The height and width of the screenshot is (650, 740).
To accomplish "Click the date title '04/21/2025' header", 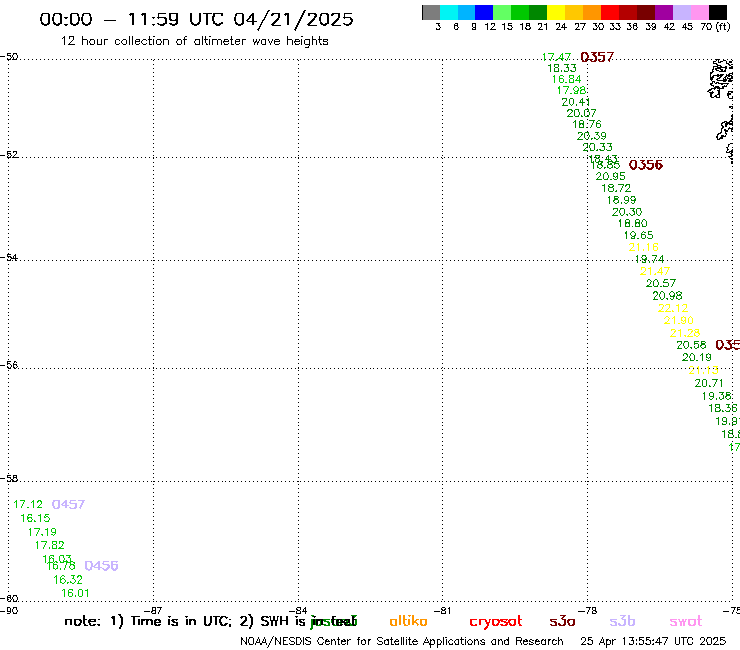I will pyautogui.click(x=293, y=19).
